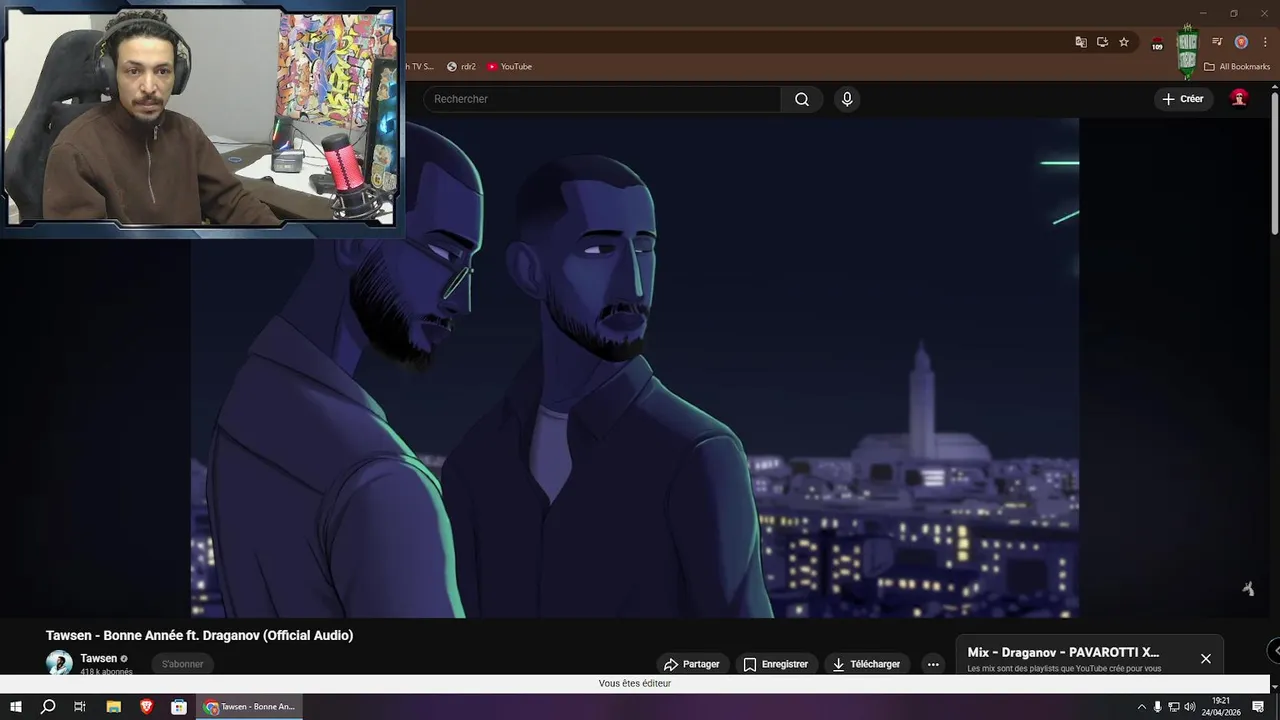The width and height of the screenshot is (1280, 720).
Task: Open Task View on the taskbar
Action: click(80, 707)
